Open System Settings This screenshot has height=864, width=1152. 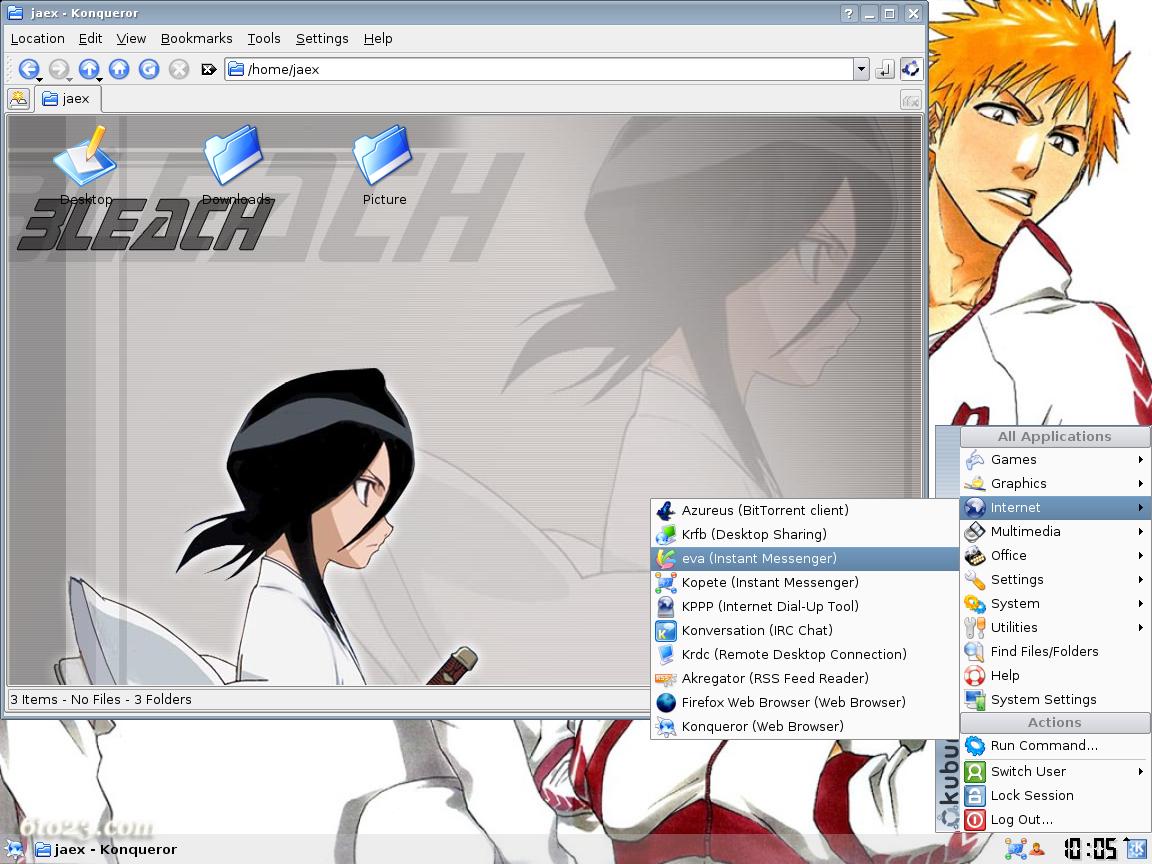tap(1055, 699)
